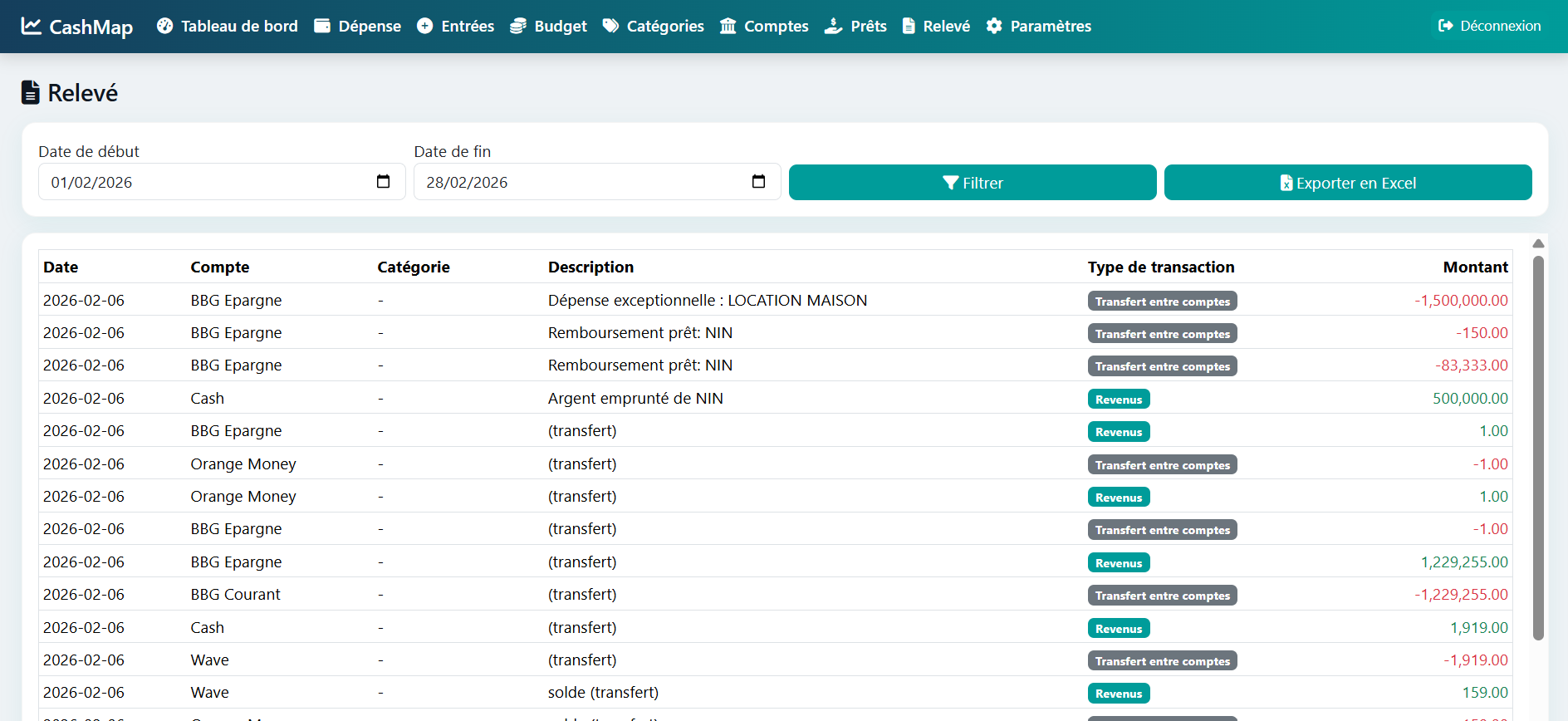
Task: Go to the Budget menu item
Action: pos(560,26)
